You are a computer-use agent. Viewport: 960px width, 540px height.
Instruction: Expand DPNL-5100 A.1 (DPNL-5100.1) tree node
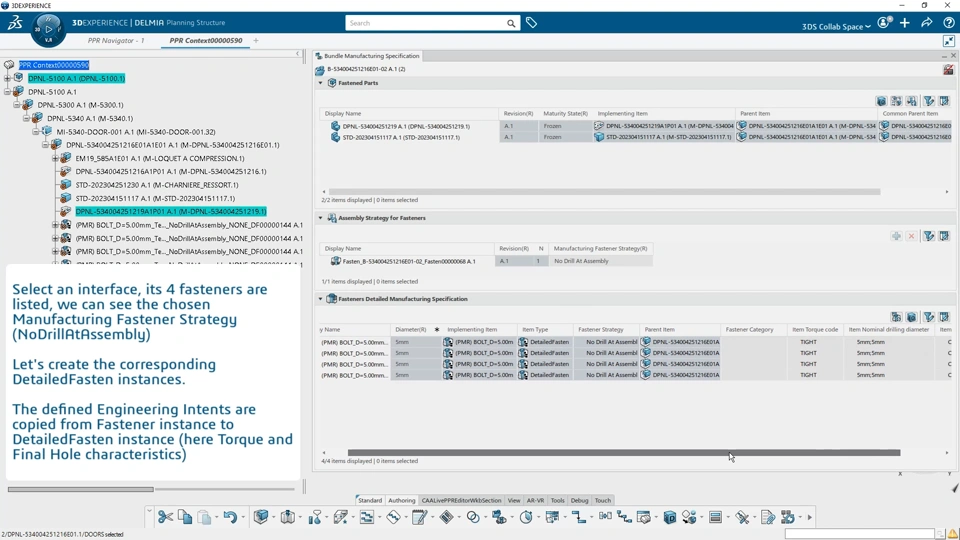click(x=7, y=78)
